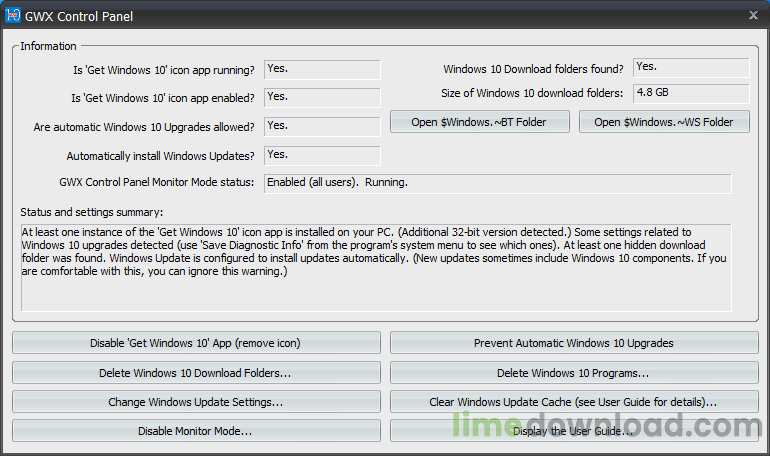Click 'Windows 10 Download folders found?' label
The height and width of the screenshot is (456, 770).
click(x=533, y=69)
